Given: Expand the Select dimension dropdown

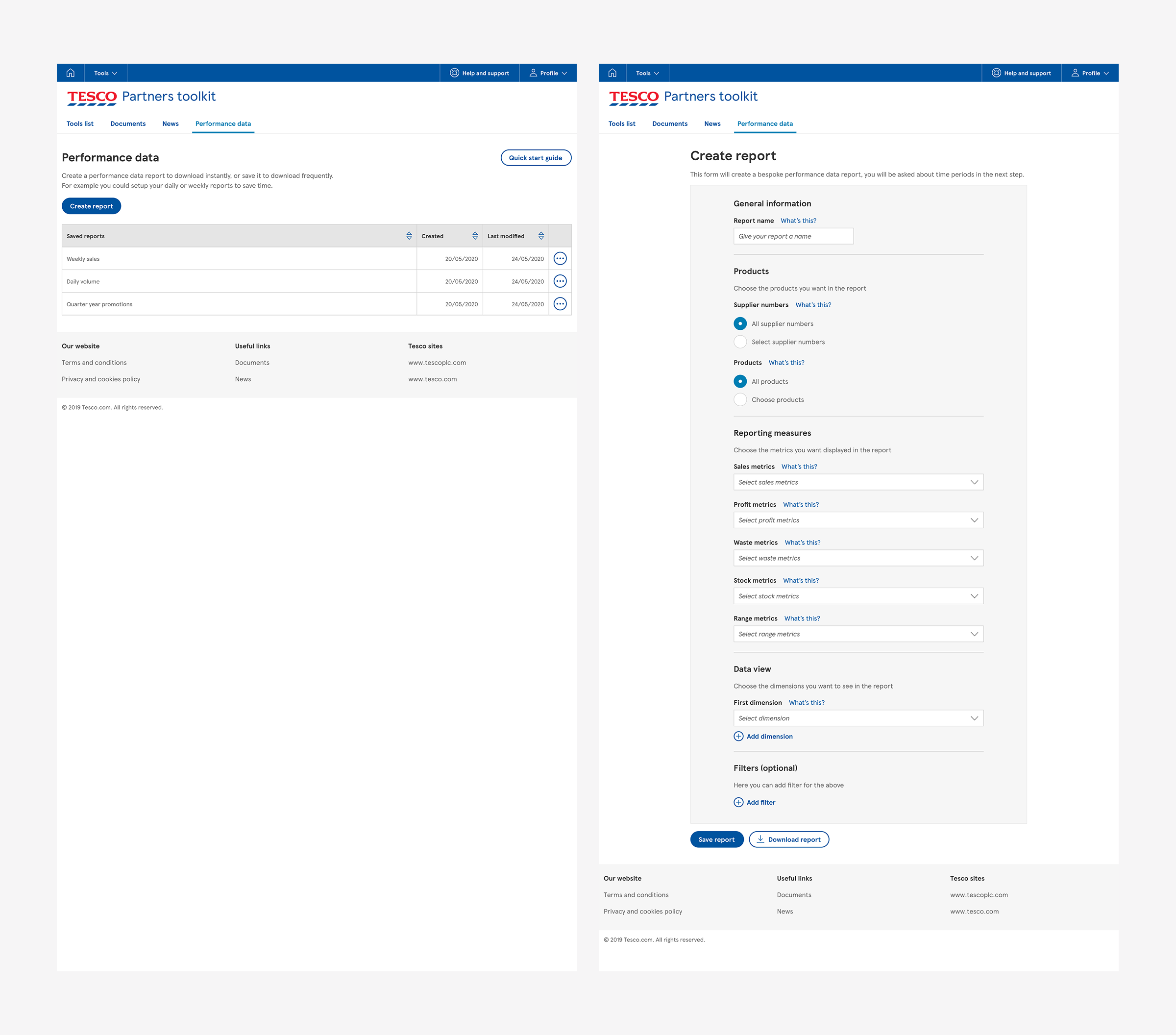Looking at the screenshot, I should click(x=858, y=718).
